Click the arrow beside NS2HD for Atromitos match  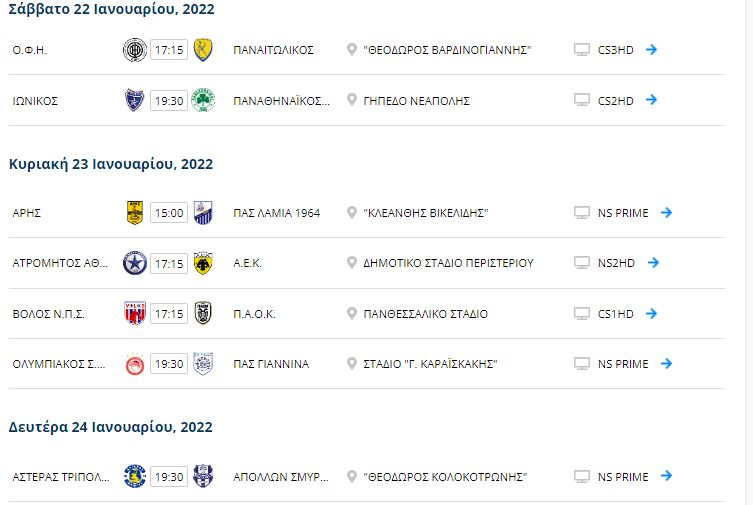(654, 263)
